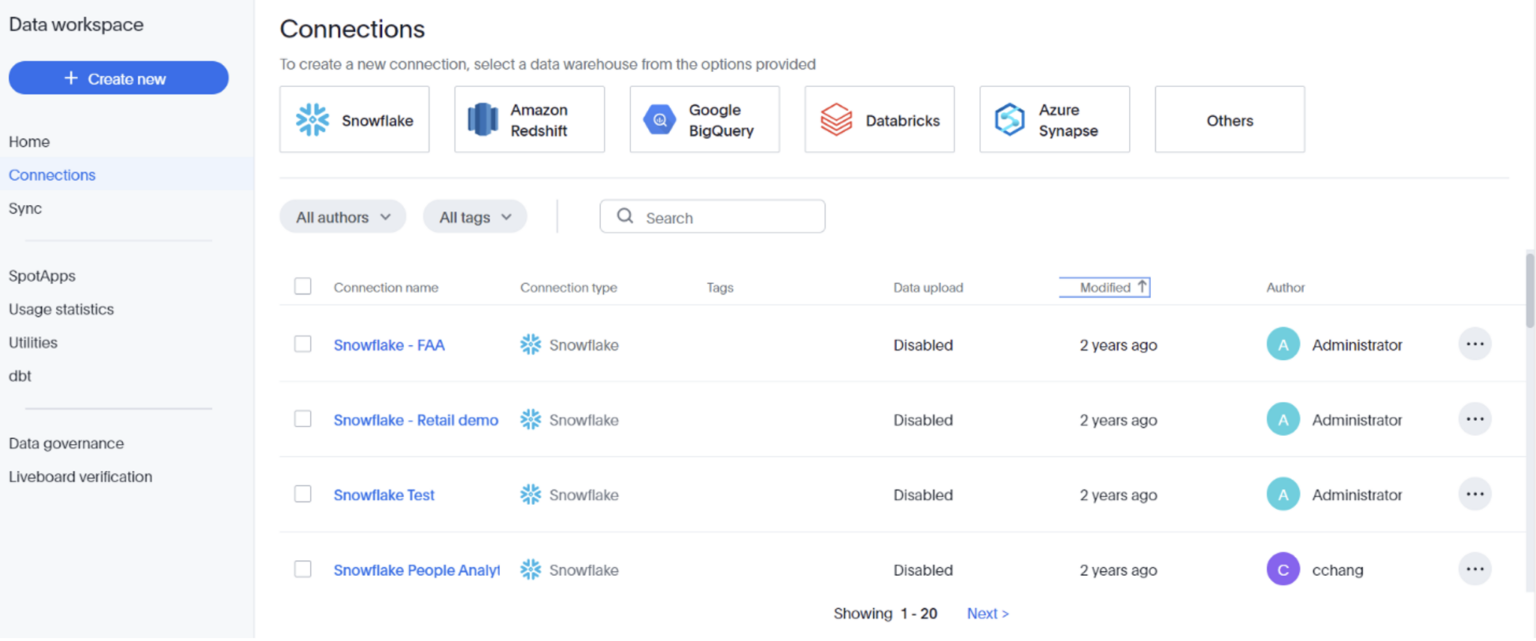Open Usage statistics from the sidebar

coord(63,309)
